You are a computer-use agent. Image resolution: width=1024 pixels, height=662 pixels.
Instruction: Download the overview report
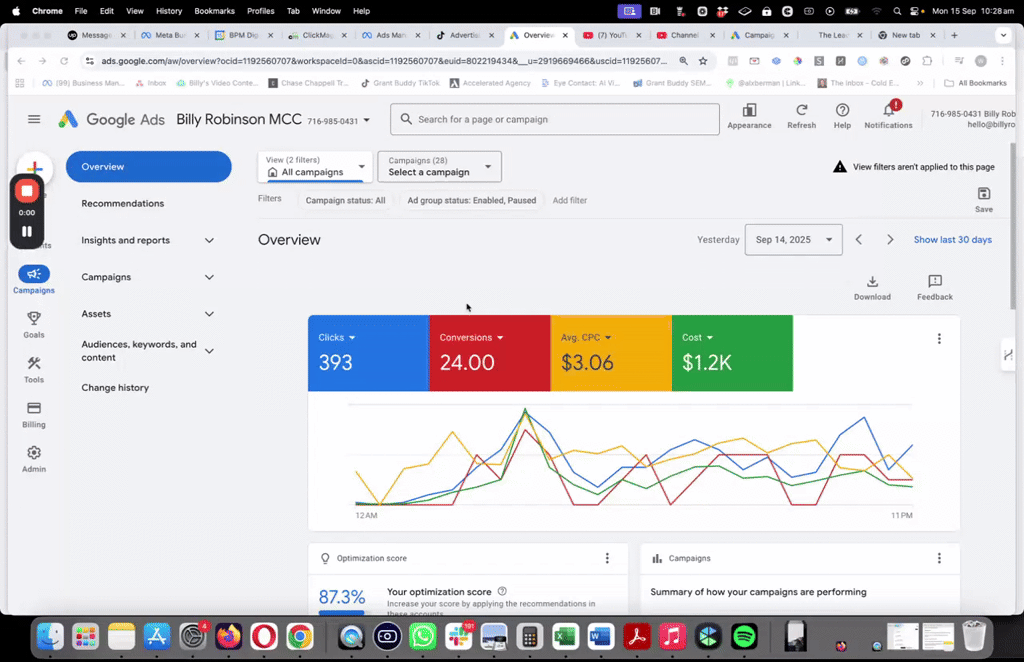(x=872, y=287)
